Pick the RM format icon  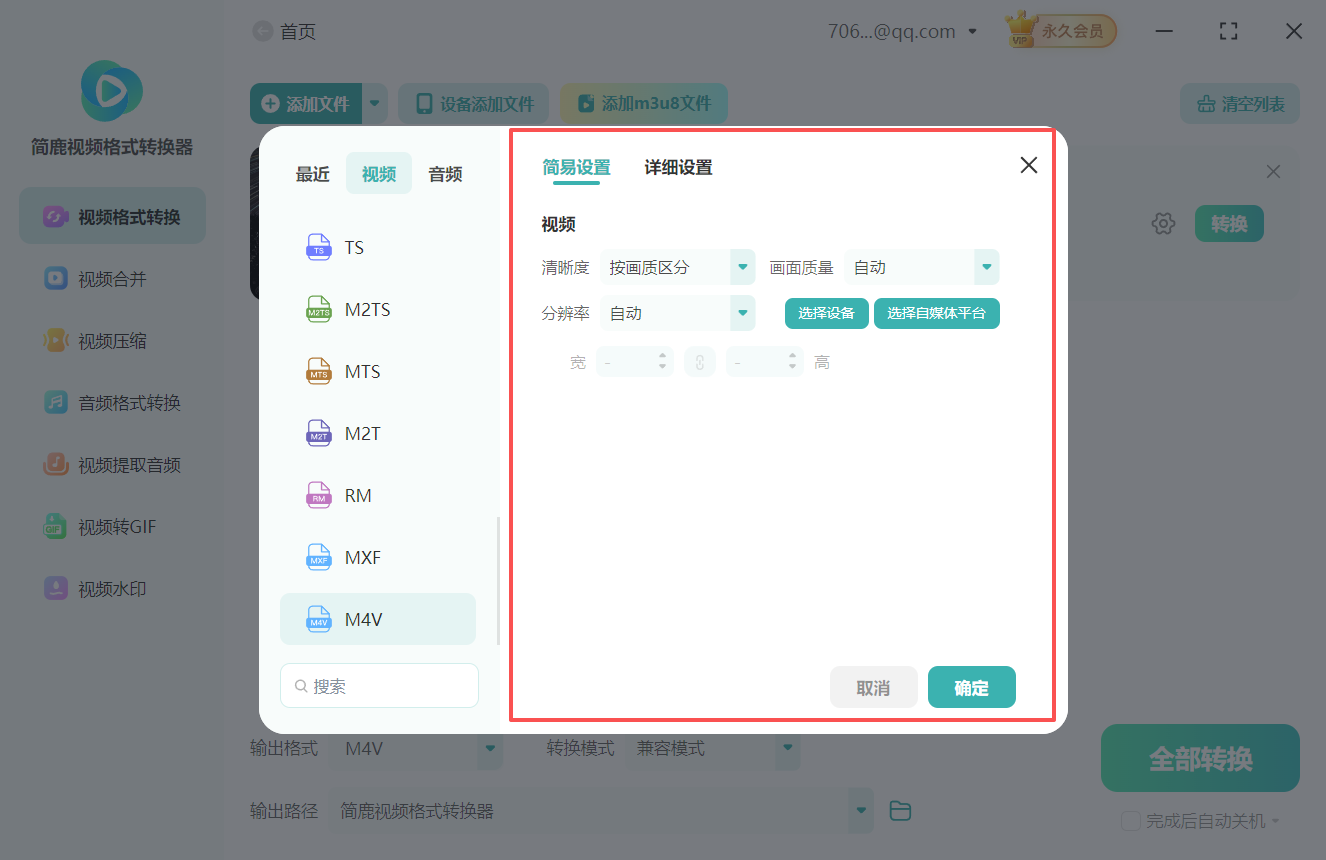(x=318, y=496)
